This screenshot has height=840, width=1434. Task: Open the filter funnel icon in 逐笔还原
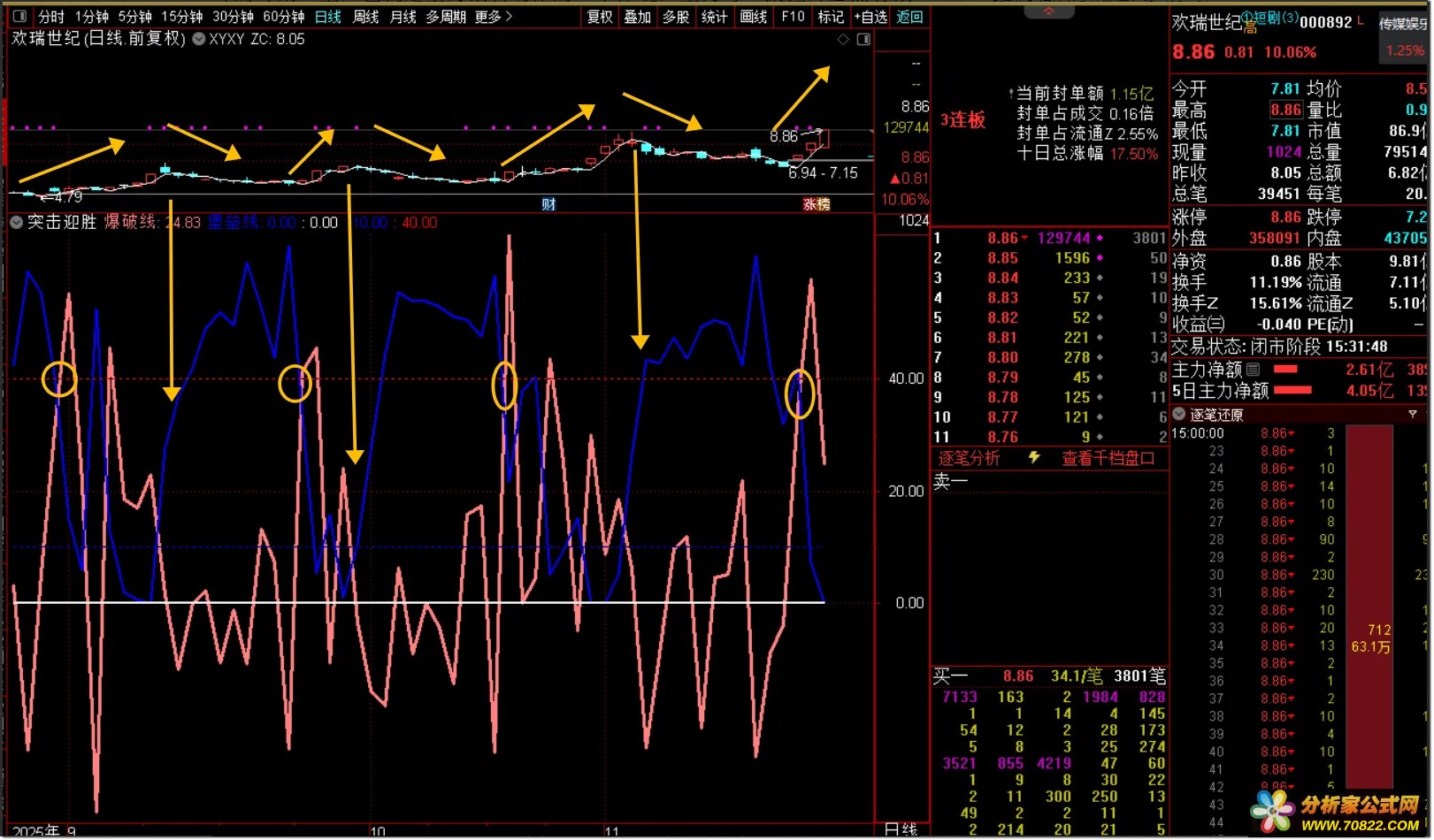[1412, 415]
